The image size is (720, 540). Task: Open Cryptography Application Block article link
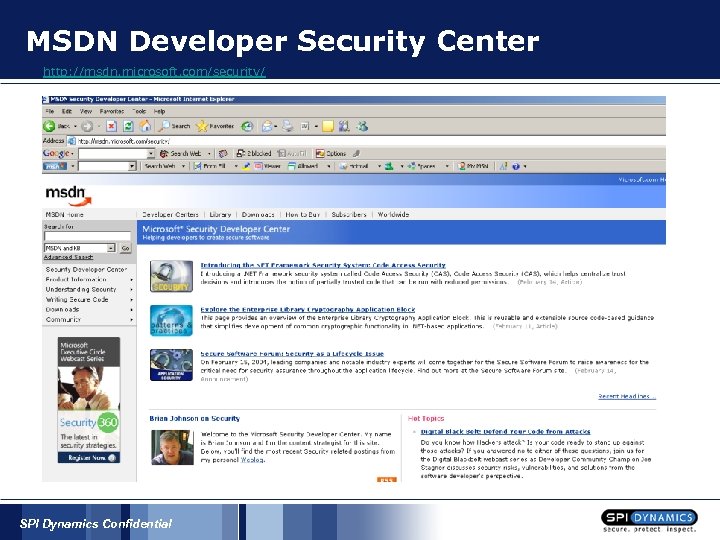[x=308, y=309]
